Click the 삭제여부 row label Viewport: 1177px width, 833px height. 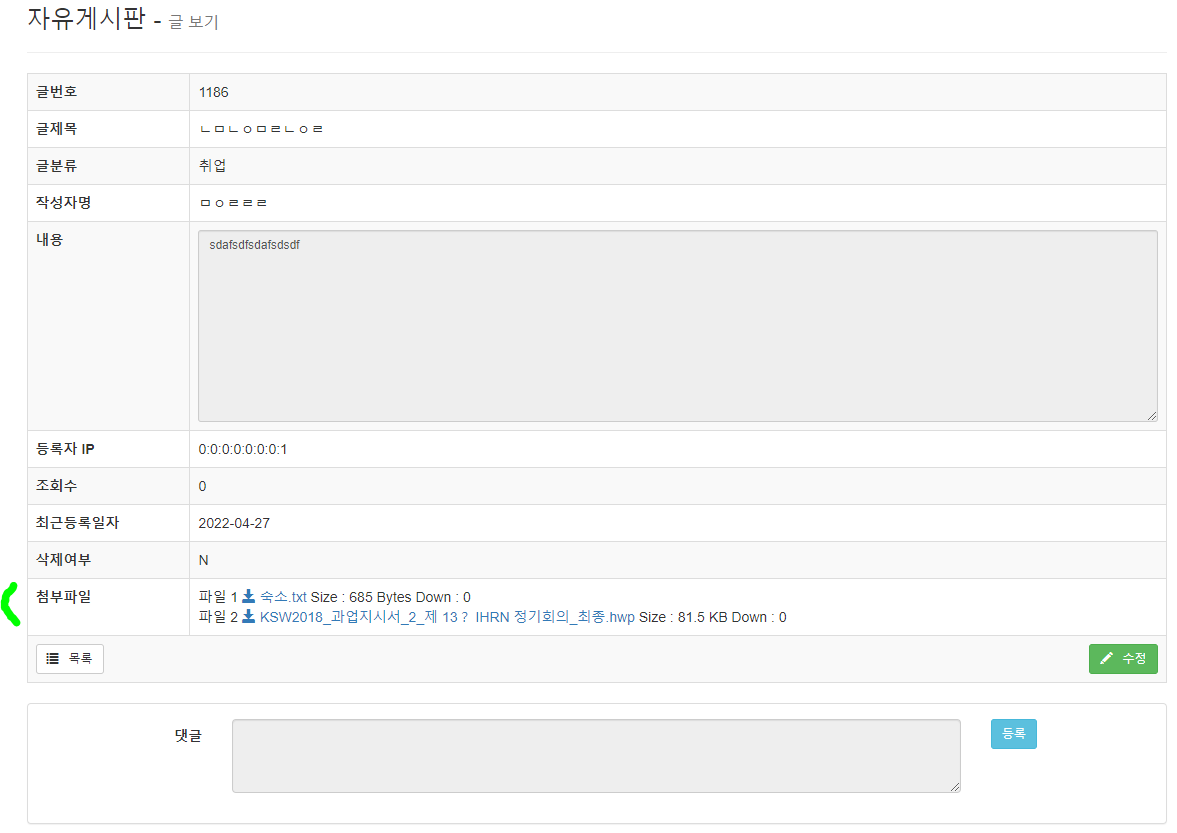(x=64, y=559)
